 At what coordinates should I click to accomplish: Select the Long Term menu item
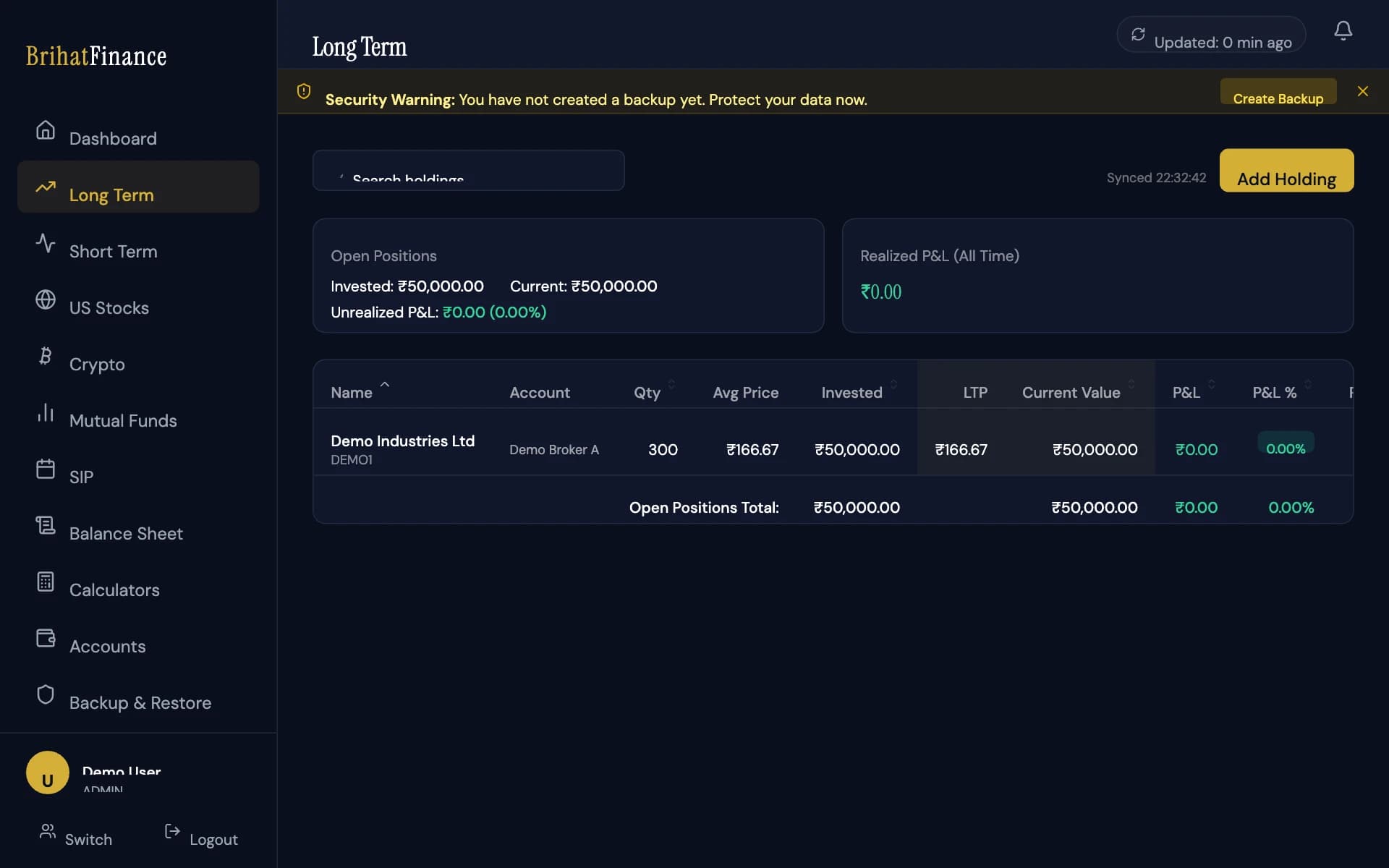(x=138, y=187)
